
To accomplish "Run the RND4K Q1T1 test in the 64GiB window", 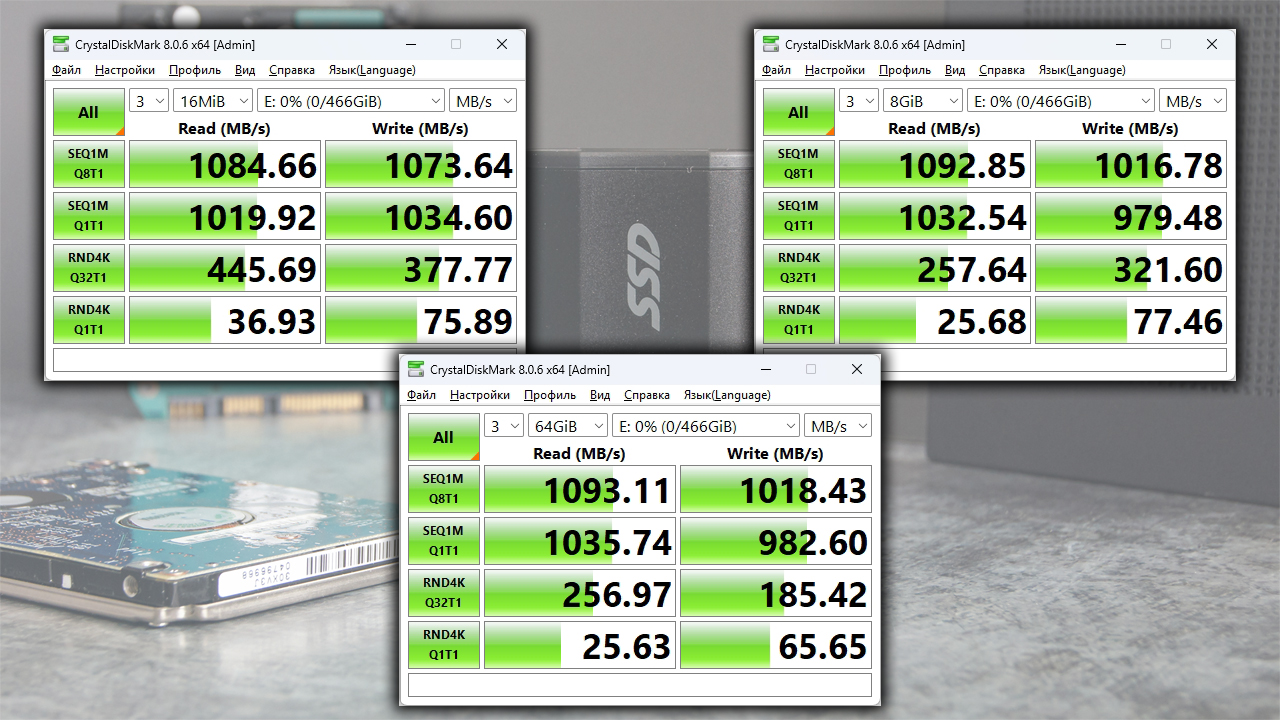I will point(444,645).
